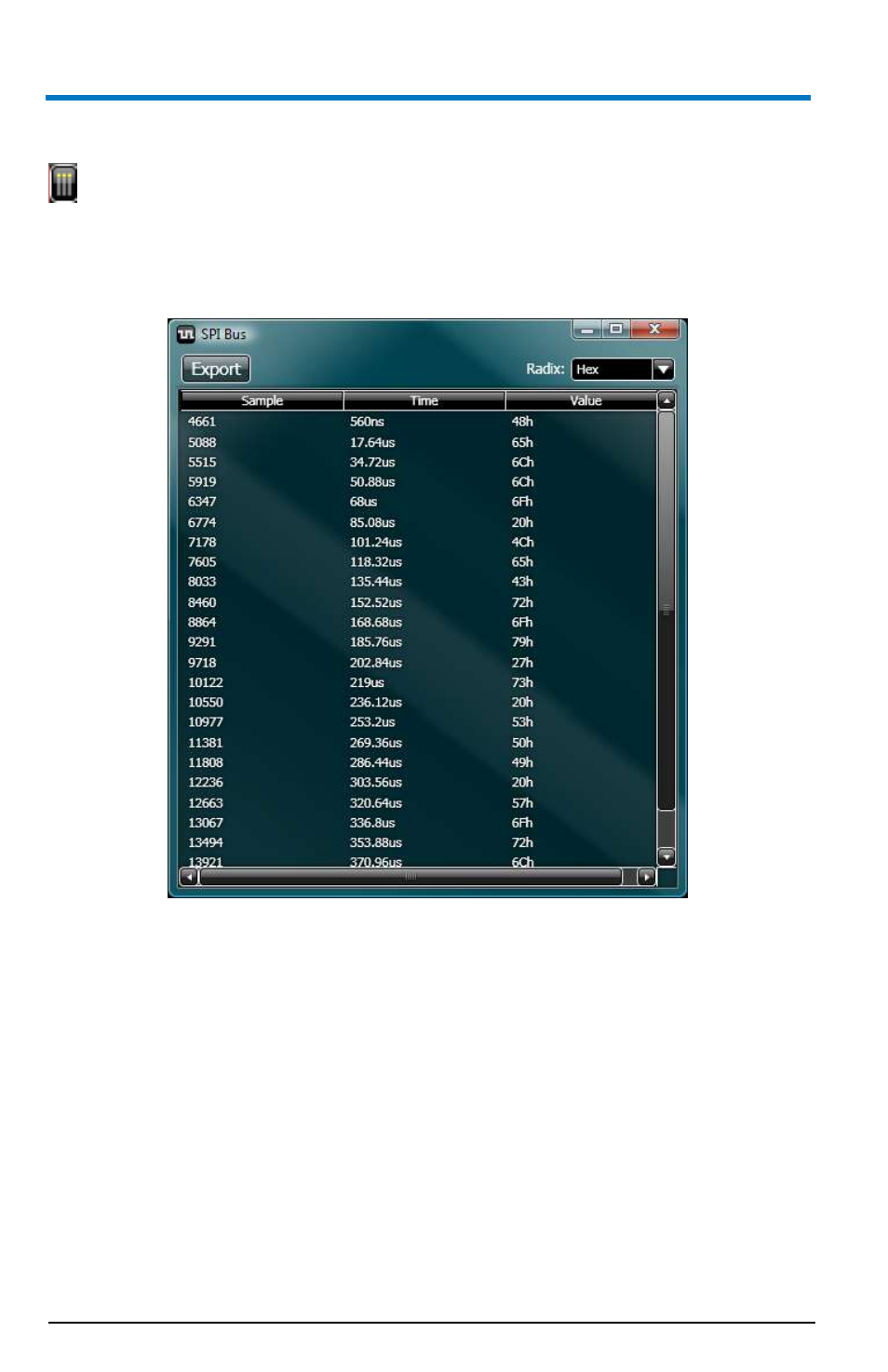The height and width of the screenshot is (1372, 888).
Task: Select sample 8460 row
Action: (419, 602)
